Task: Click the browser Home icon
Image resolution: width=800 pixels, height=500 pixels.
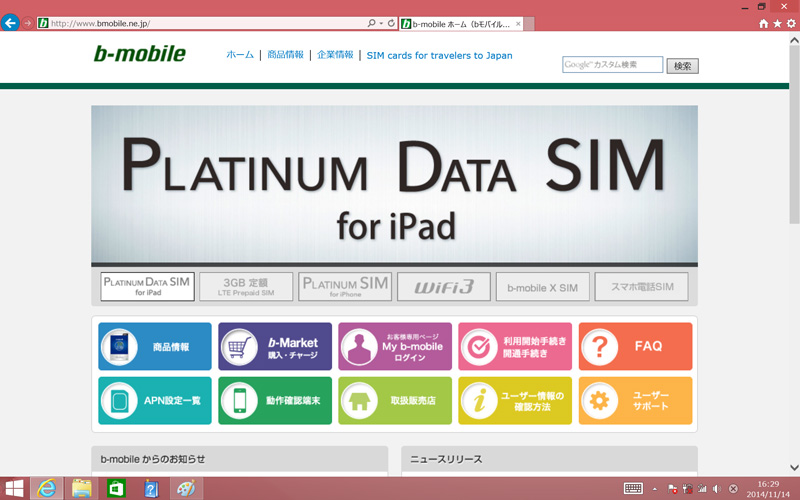Action: click(x=763, y=23)
